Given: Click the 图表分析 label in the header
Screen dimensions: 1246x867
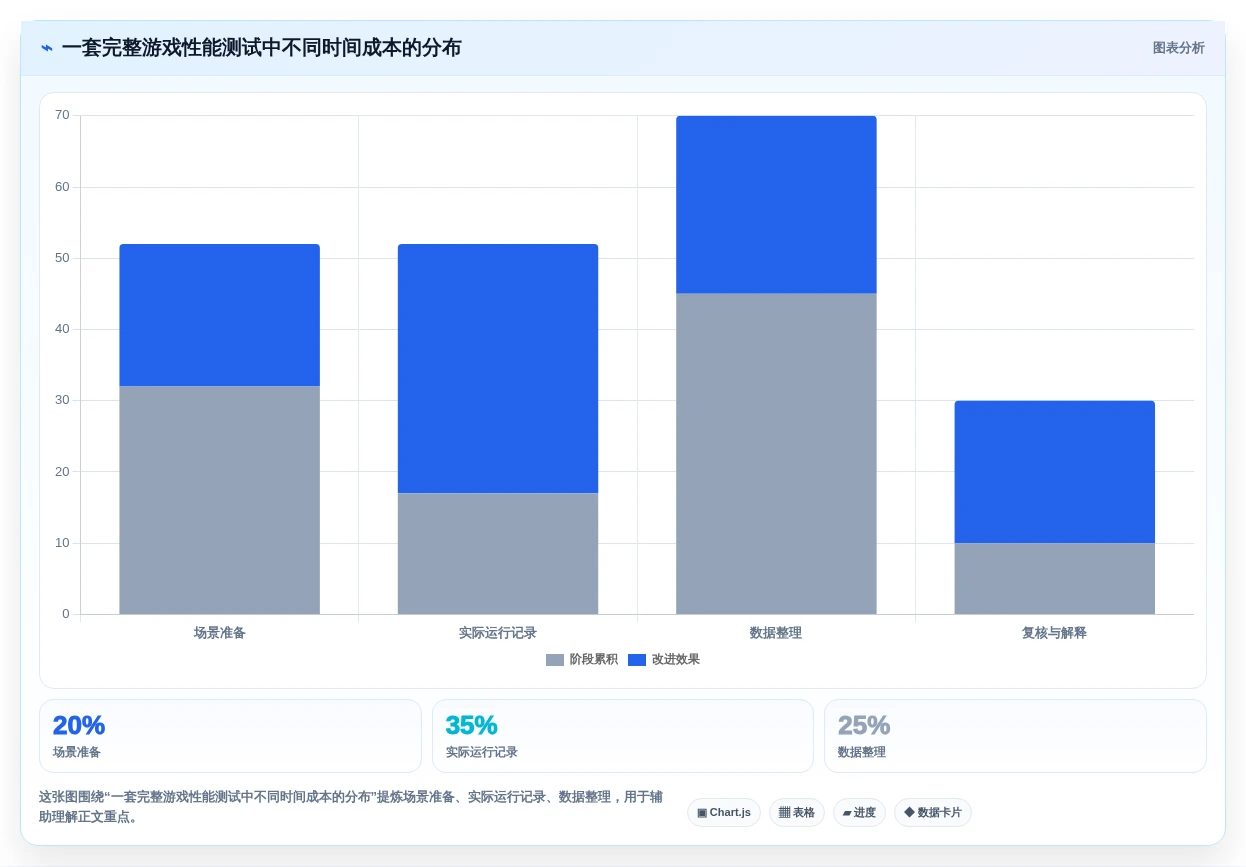Looking at the screenshot, I should (1178, 48).
